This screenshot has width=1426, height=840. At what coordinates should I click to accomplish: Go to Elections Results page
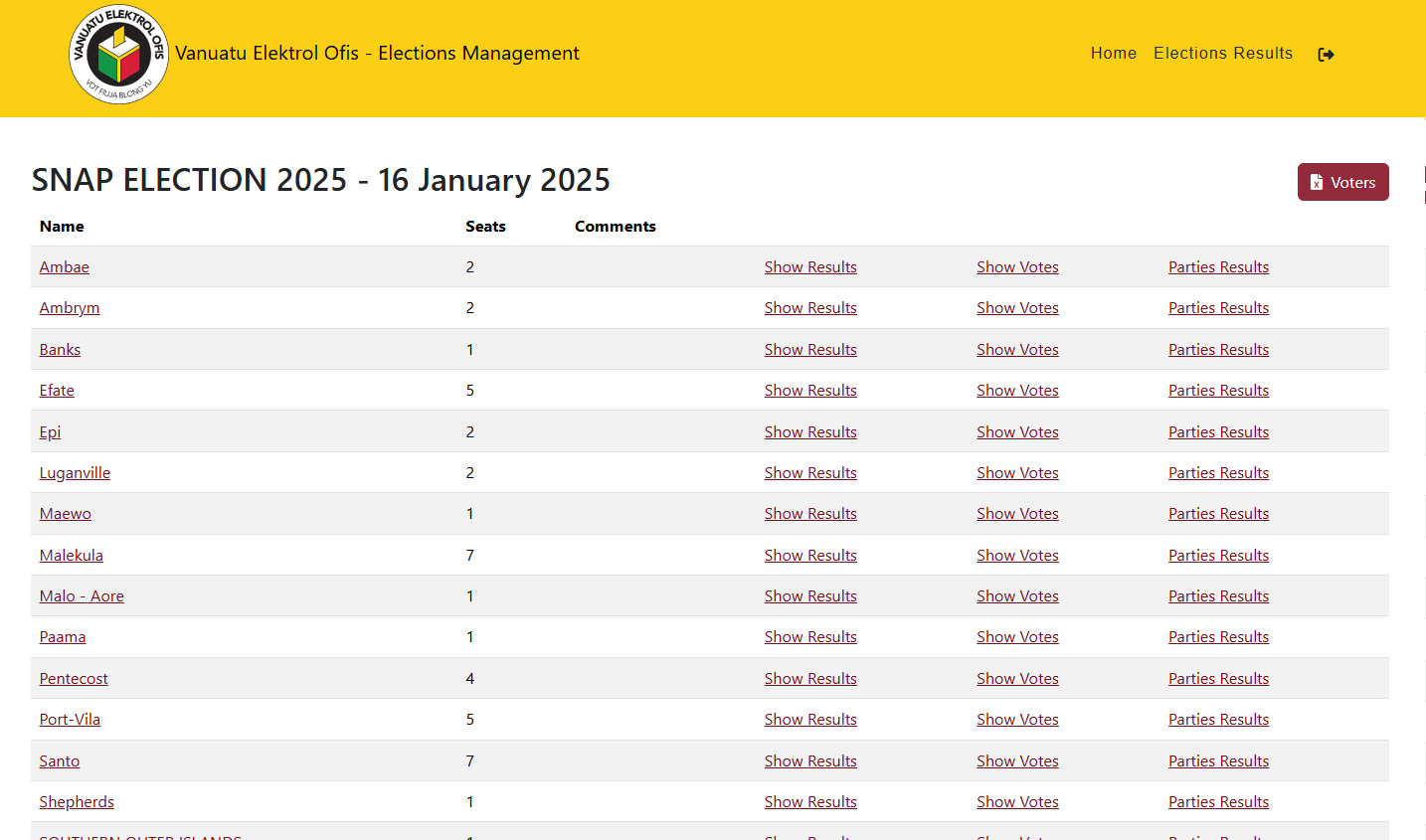pyautogui.click(x=1222, y=54)
